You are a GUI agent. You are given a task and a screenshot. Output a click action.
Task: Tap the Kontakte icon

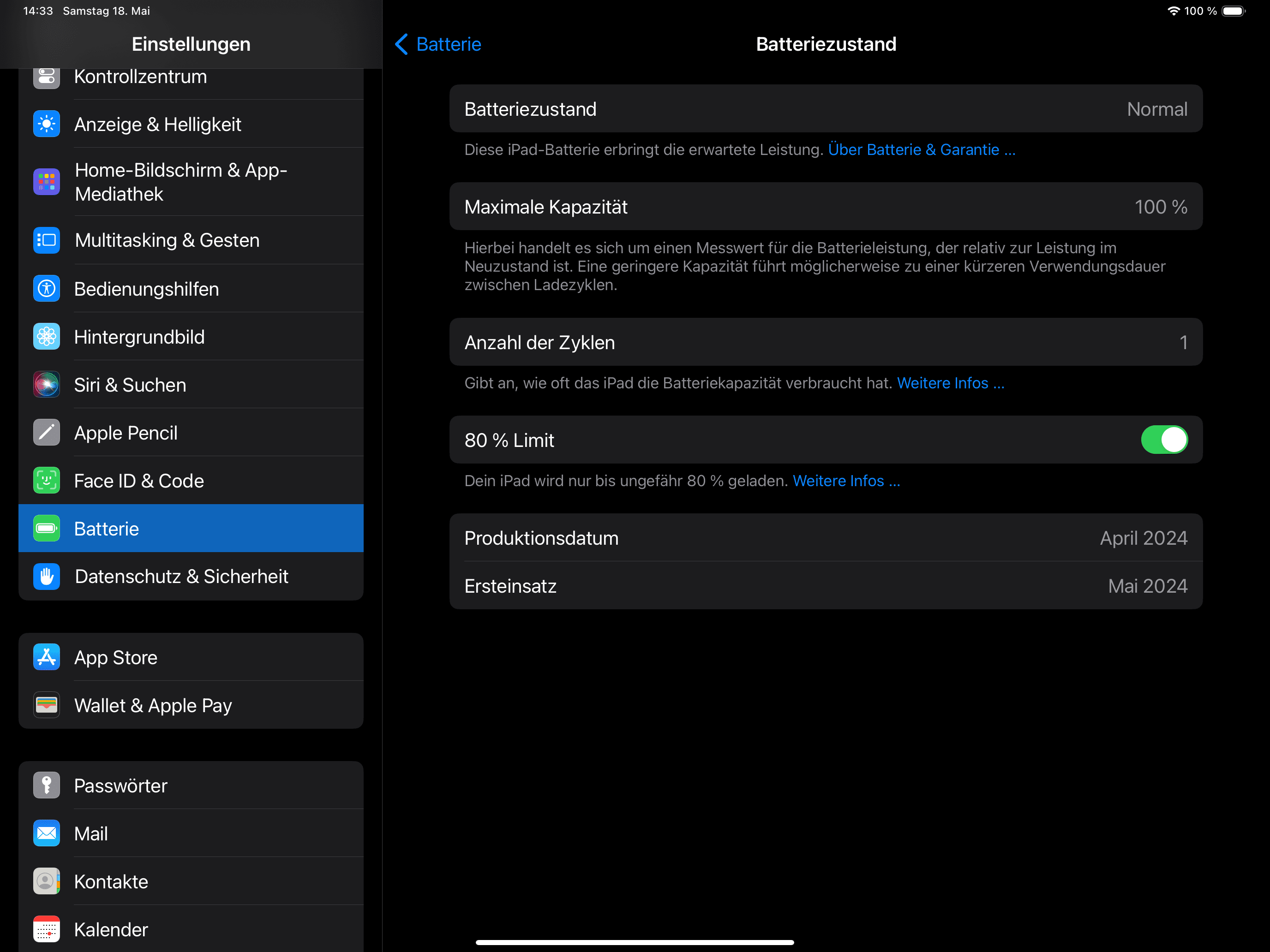coord(47,881)
